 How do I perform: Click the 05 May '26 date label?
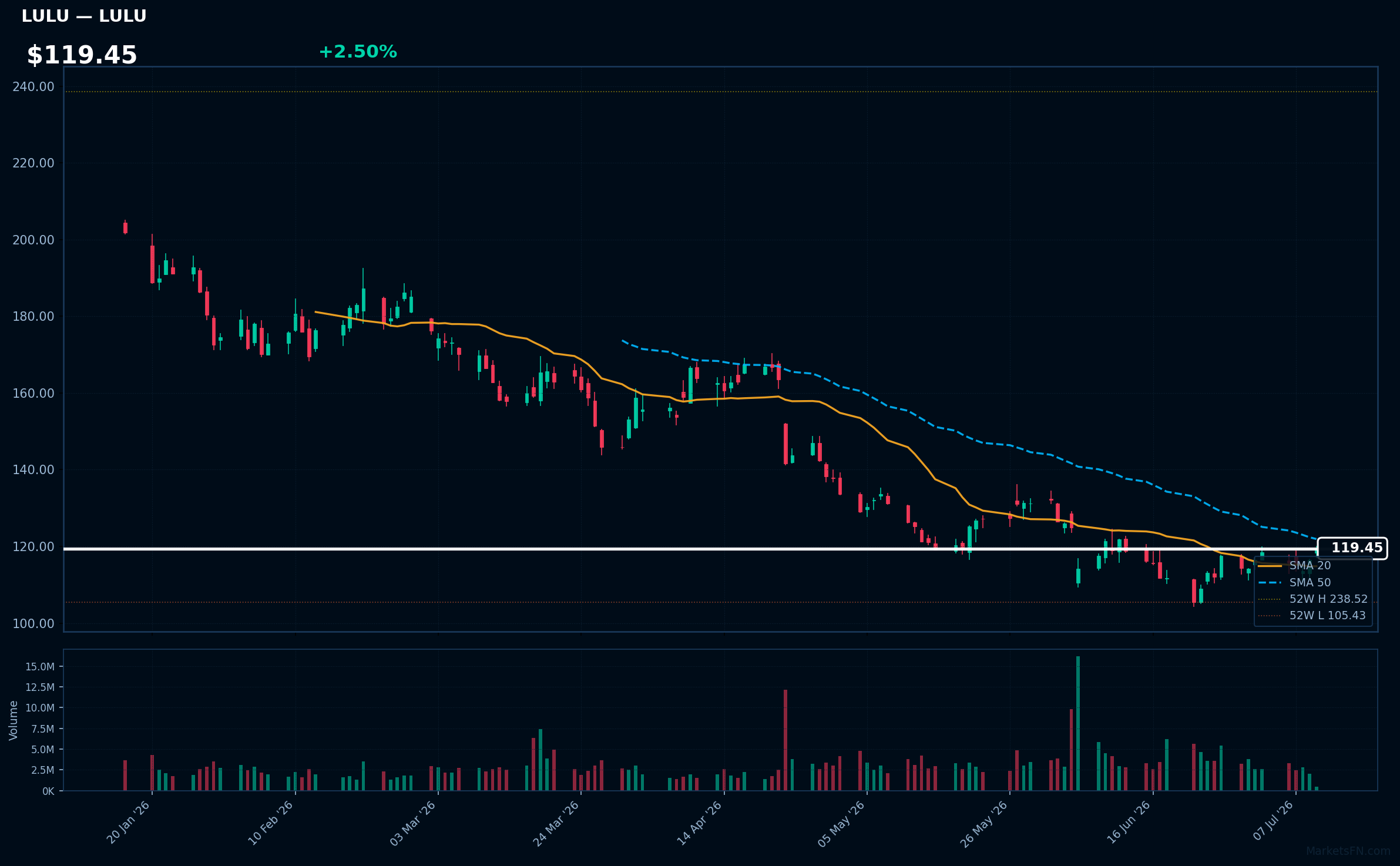[x=841, y=824]
